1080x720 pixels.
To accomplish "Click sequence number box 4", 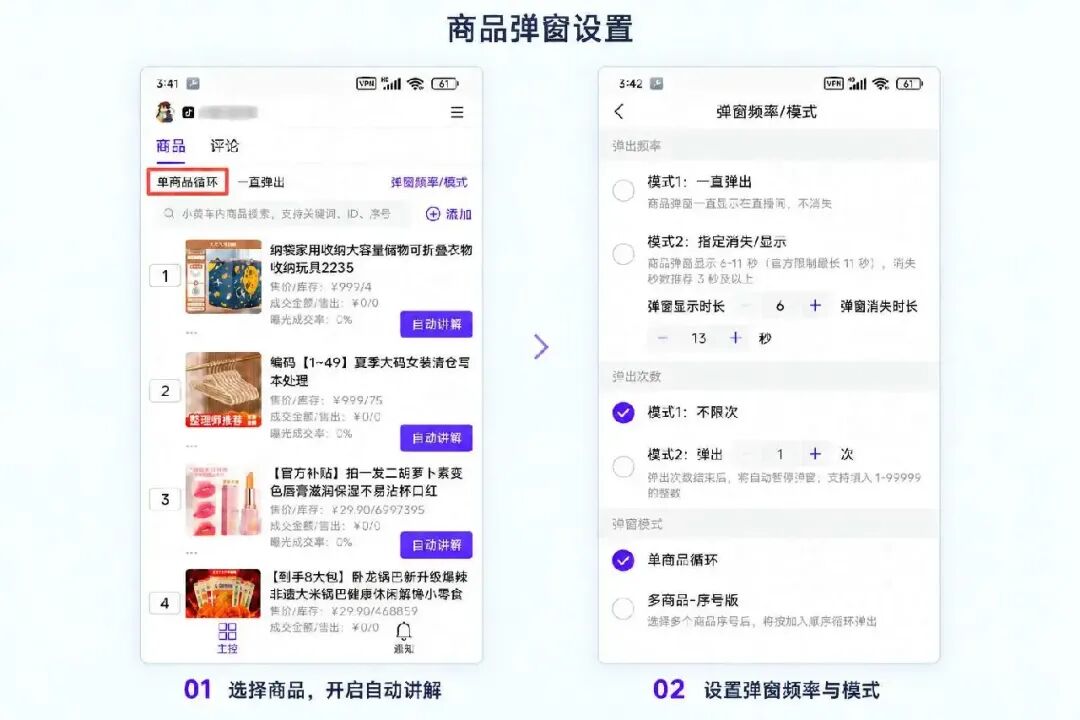I will [165, 604].
